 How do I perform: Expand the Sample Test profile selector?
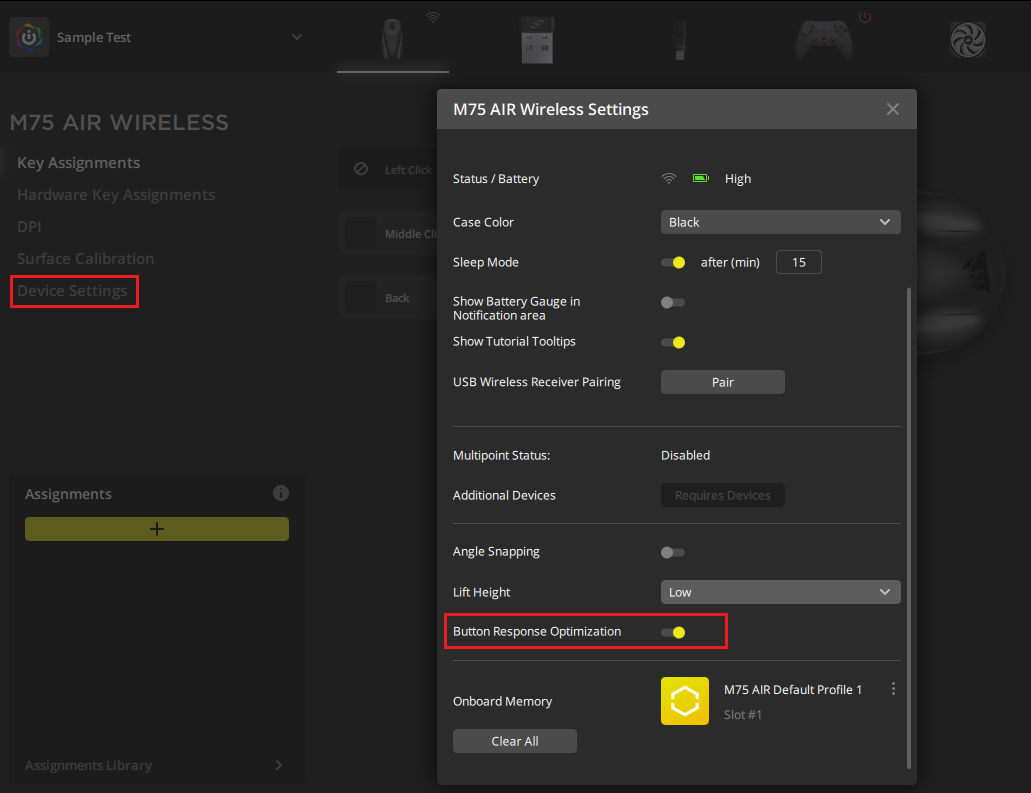296,35
